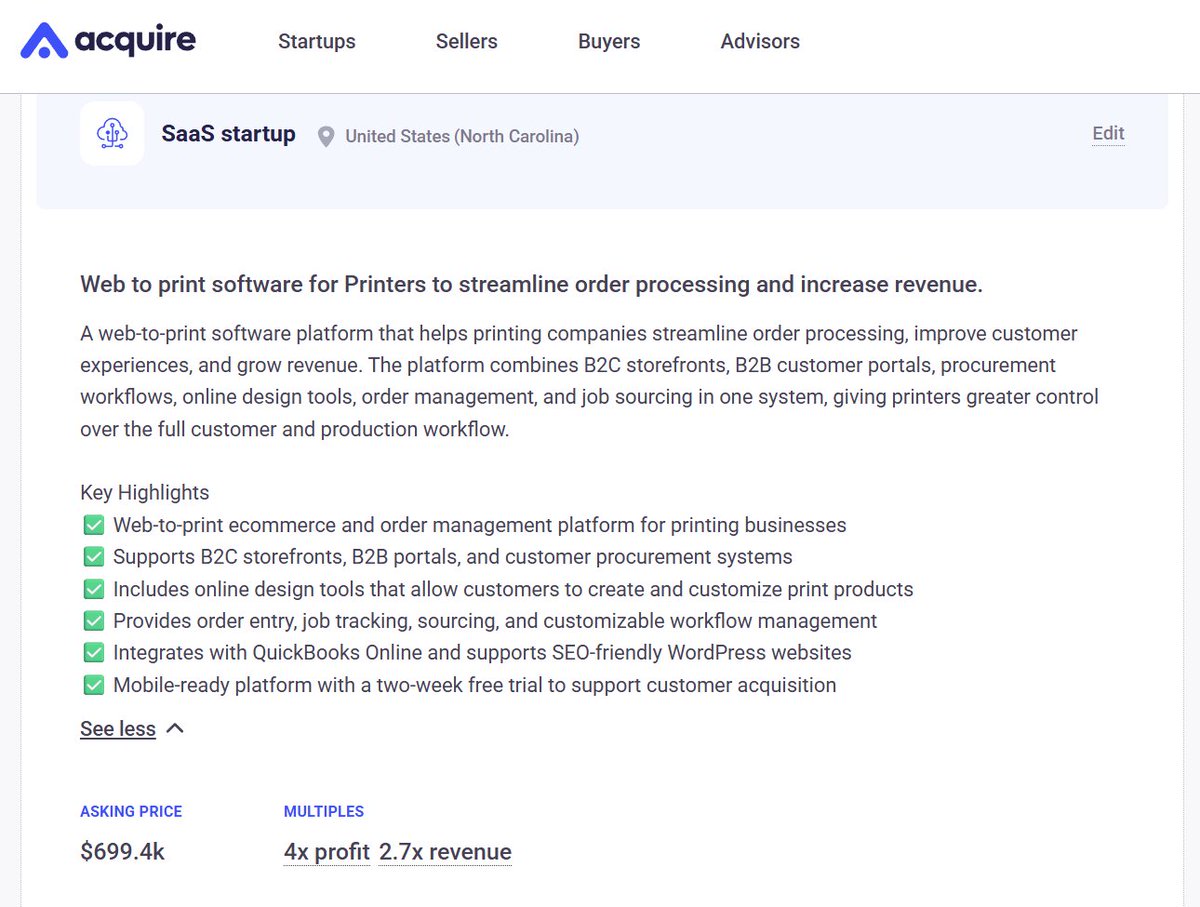Click the 4x profit multiple link
The width and height of the screenshot is (1200, 907).
click(327, 852)
